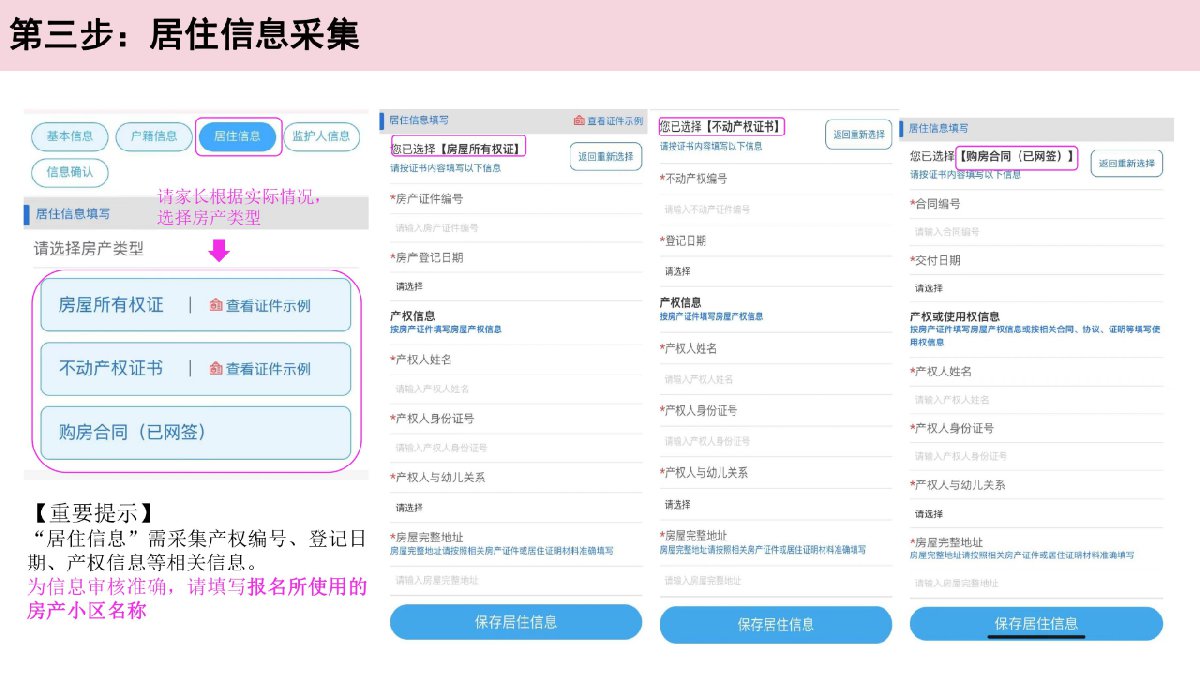Click the 不动产权编号 input field
The image size is (1200, 675).
coord(775,209)
